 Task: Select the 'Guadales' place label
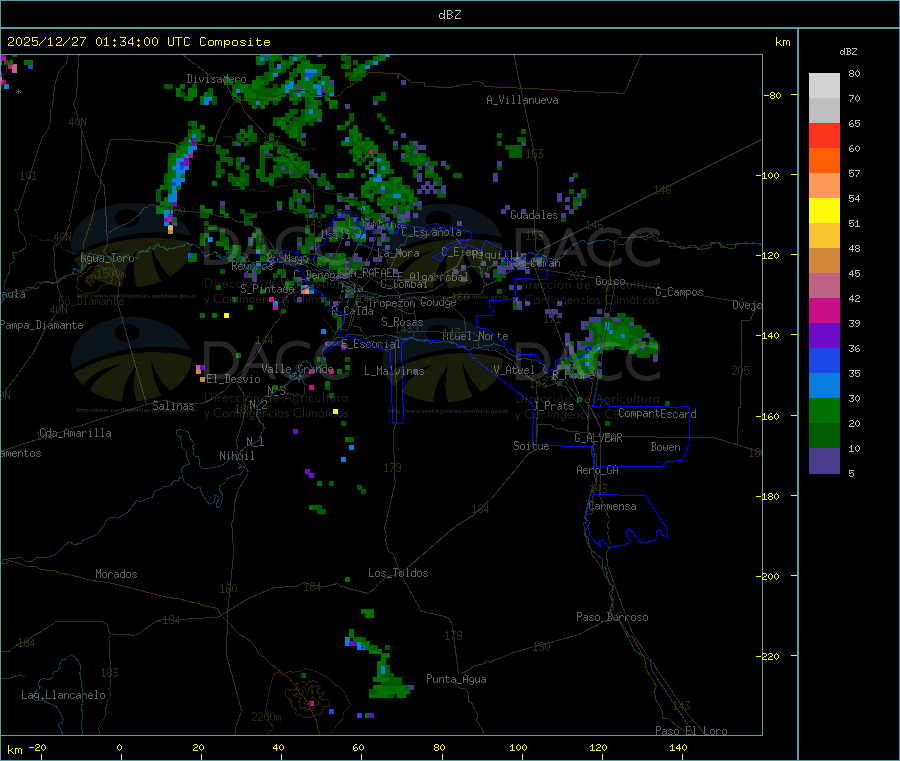tap(534, 215)
